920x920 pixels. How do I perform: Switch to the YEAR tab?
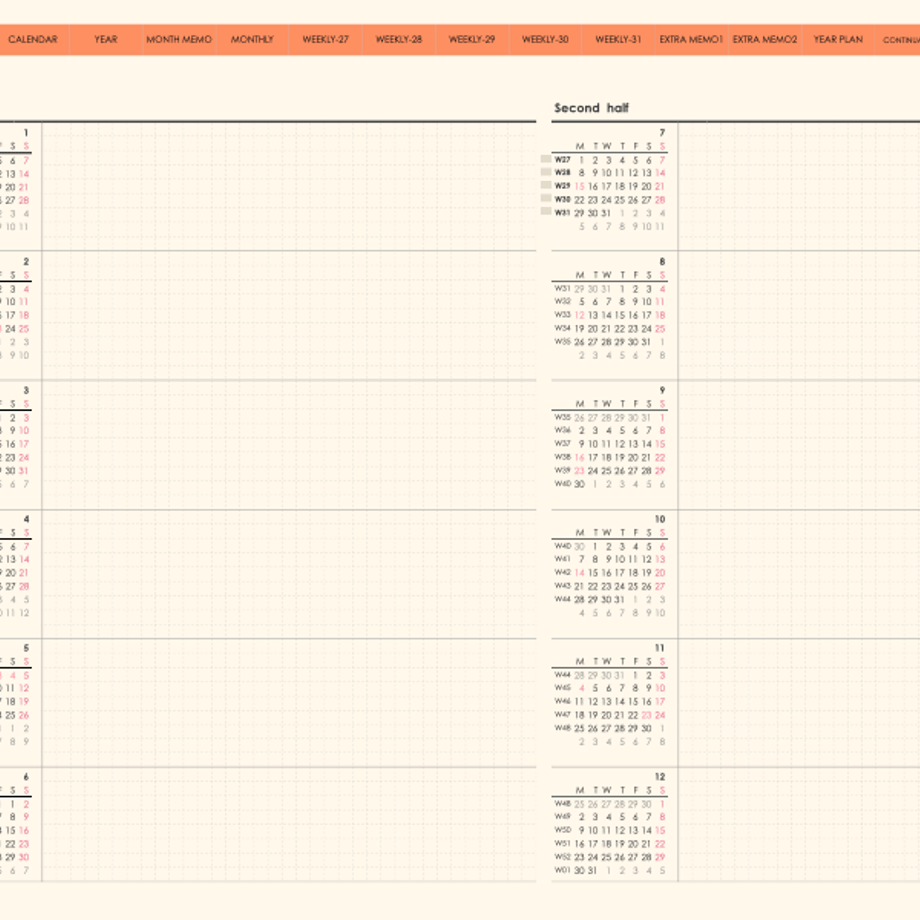106,39
